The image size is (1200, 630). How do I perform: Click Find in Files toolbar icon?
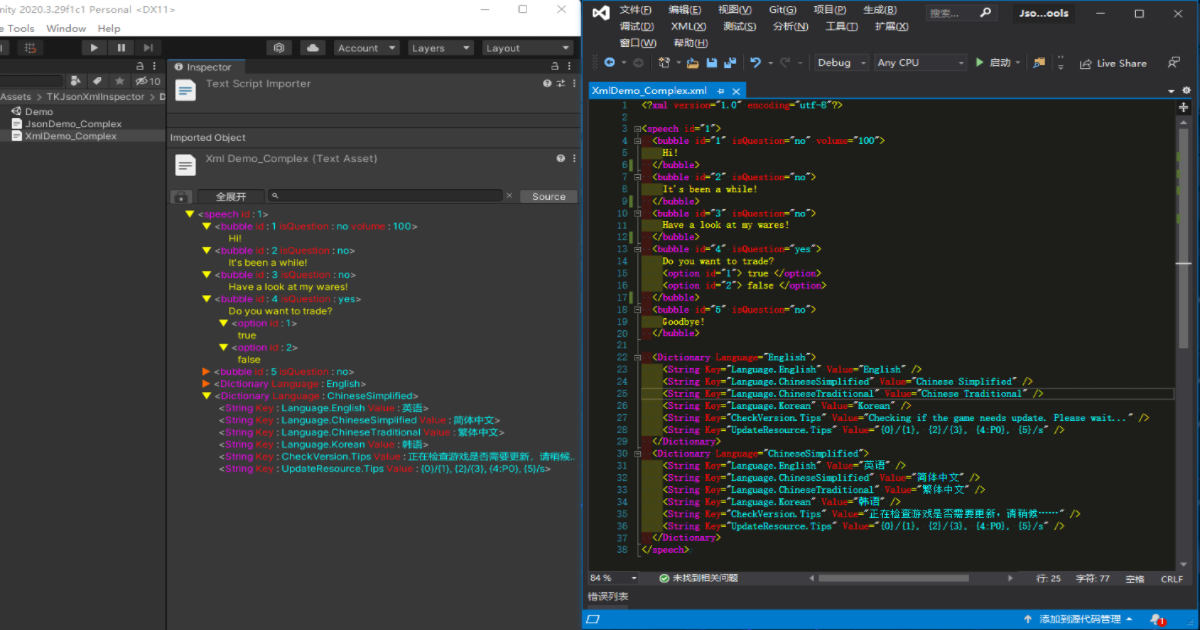(1038, 63)
